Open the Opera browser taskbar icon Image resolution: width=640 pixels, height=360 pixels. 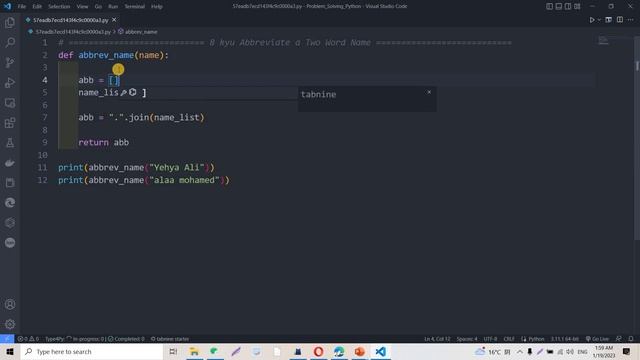318,351
